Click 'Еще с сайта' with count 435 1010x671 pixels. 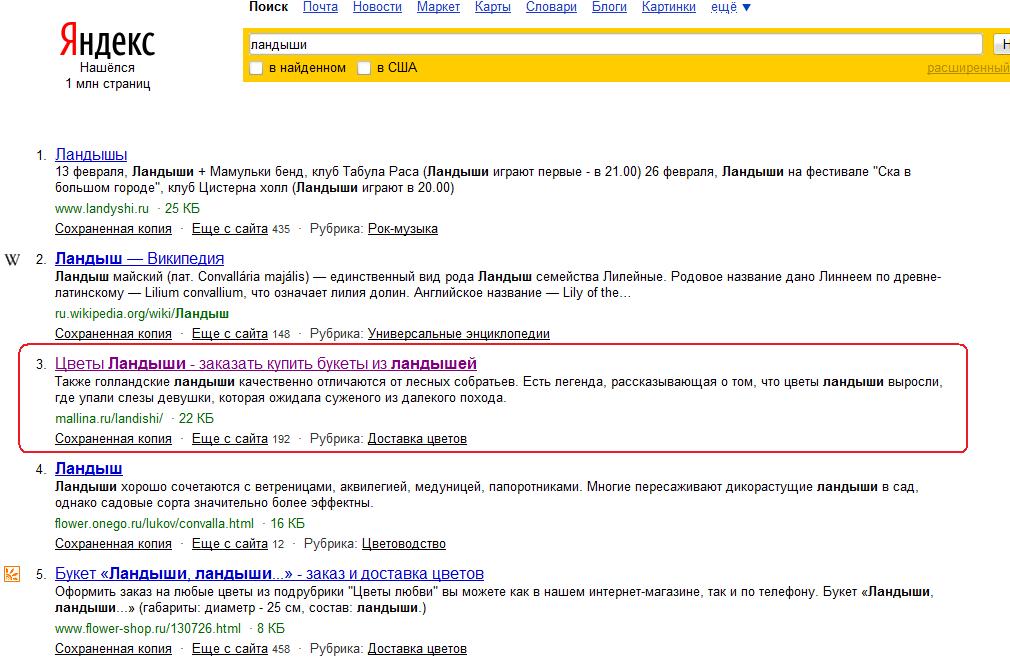[230, 229]
